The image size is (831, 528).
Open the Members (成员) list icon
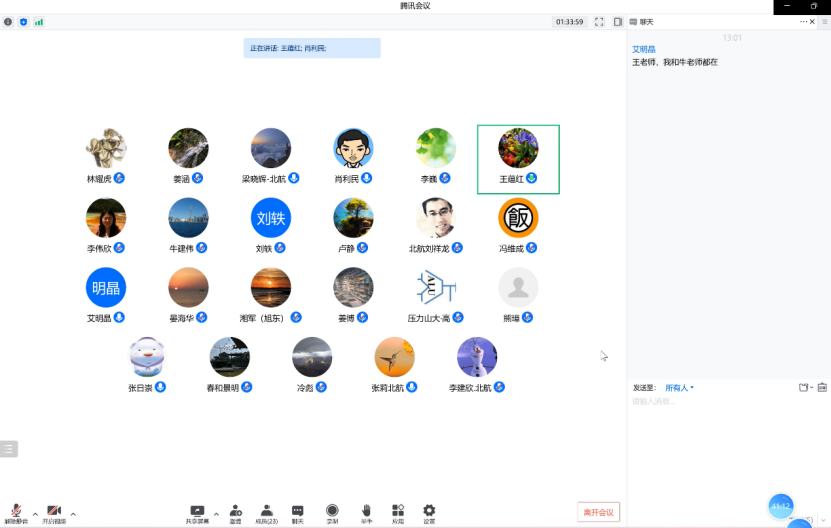click(x=266, y=512)
